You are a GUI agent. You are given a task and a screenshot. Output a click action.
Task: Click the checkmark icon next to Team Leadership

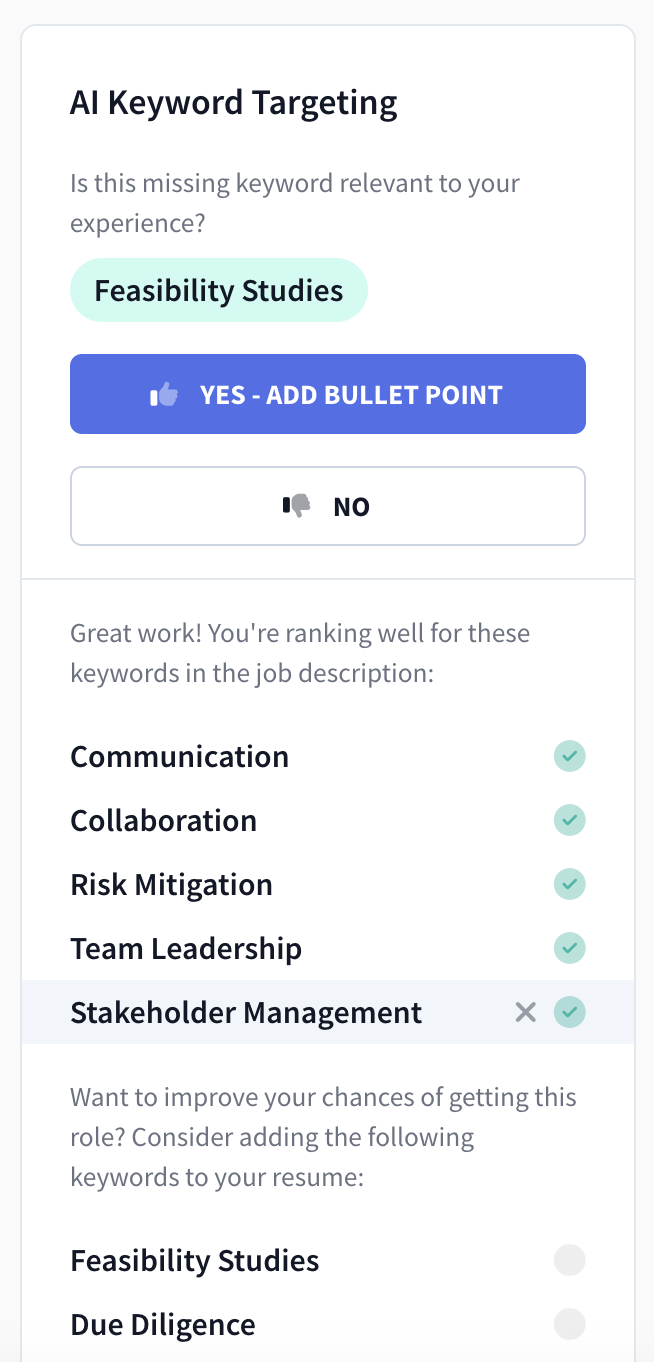pyautogui.click(x=569, y=948)
